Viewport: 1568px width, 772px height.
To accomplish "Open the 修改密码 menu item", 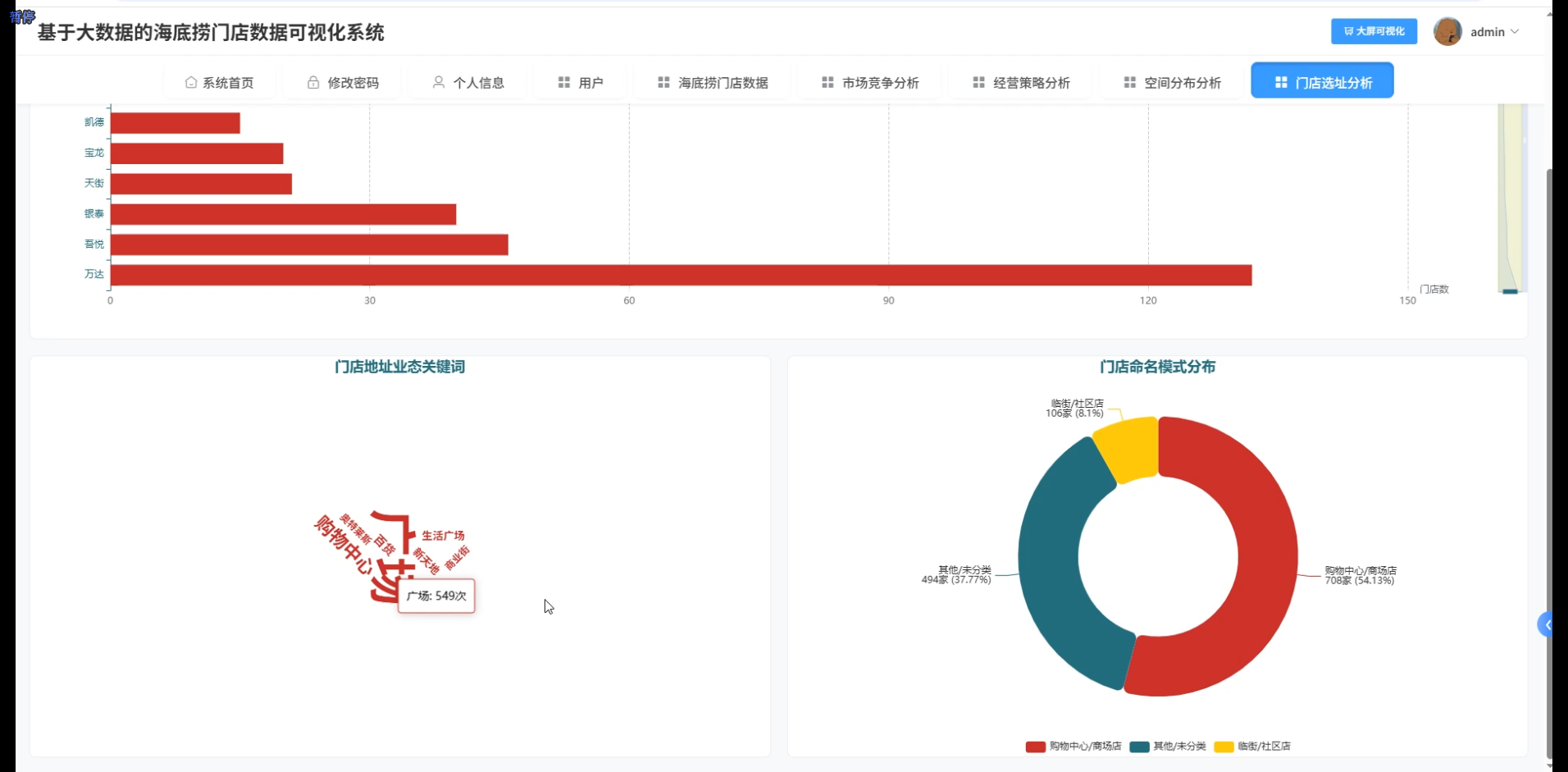I will [343, 82].
